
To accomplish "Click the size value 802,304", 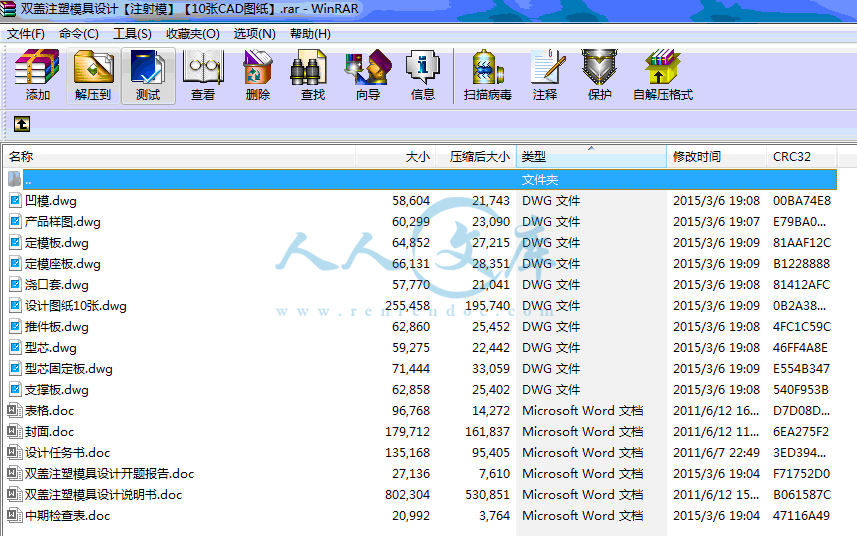I will (x=407, y=494).
